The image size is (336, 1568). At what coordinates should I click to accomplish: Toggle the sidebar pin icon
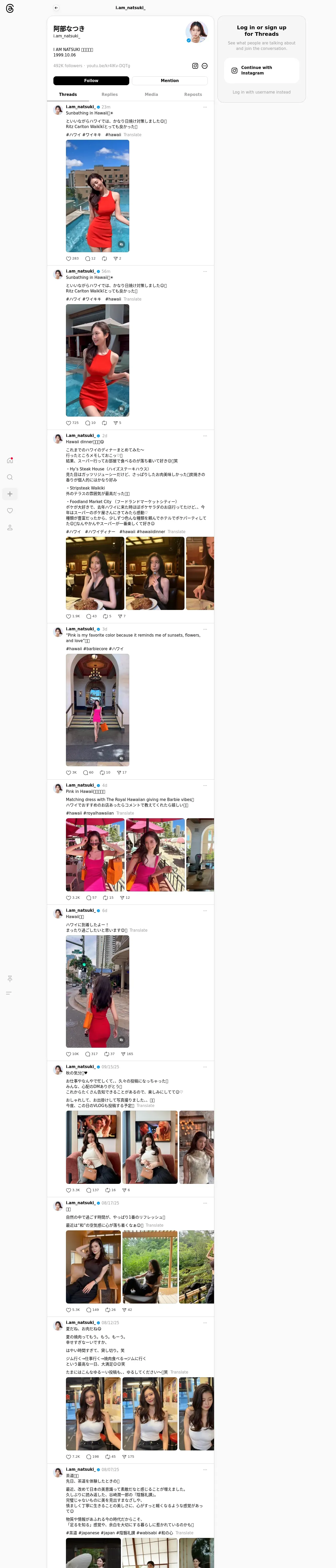(9, 979)
